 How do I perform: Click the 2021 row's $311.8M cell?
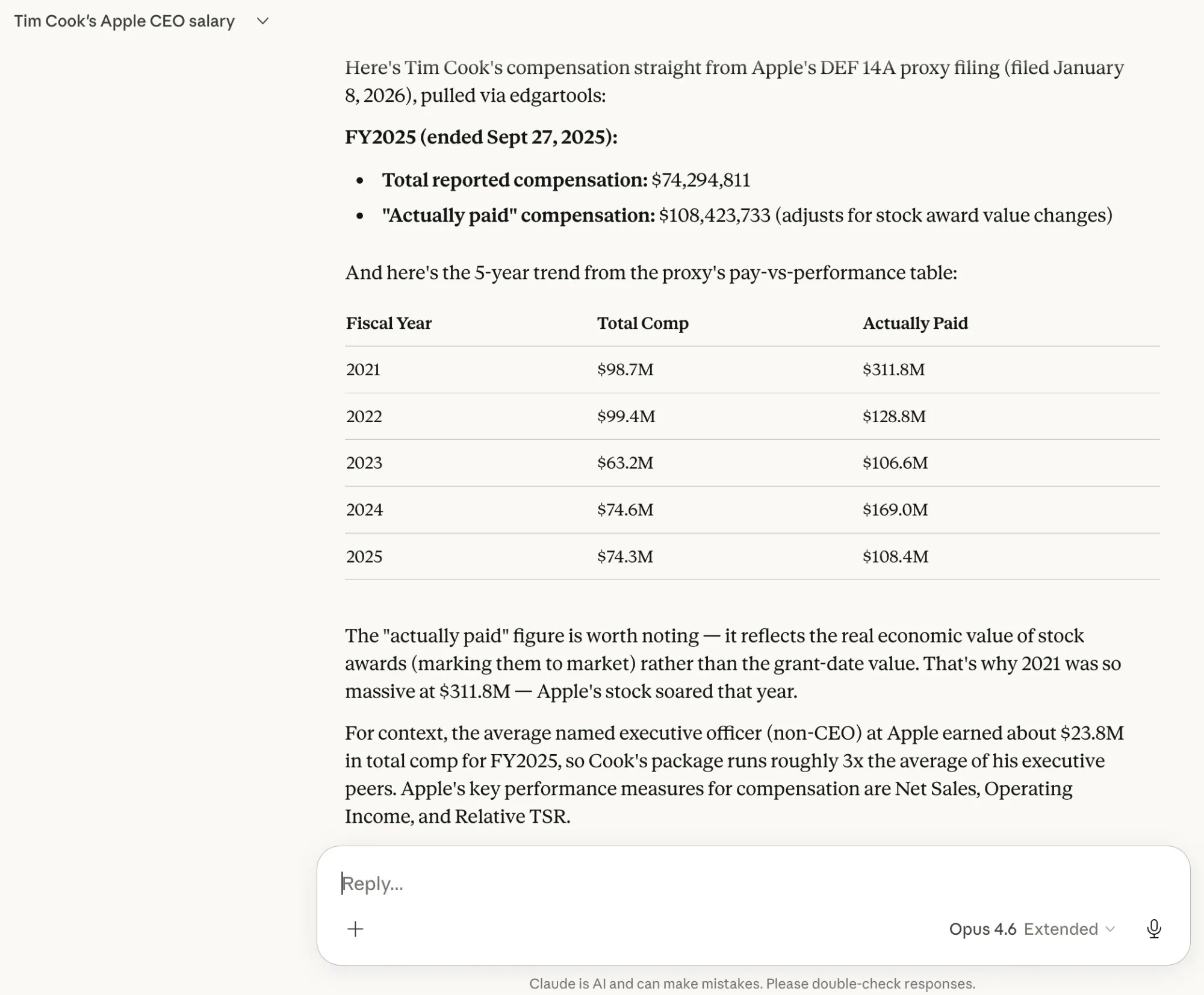pyautogui.click(x=893, y=369)
